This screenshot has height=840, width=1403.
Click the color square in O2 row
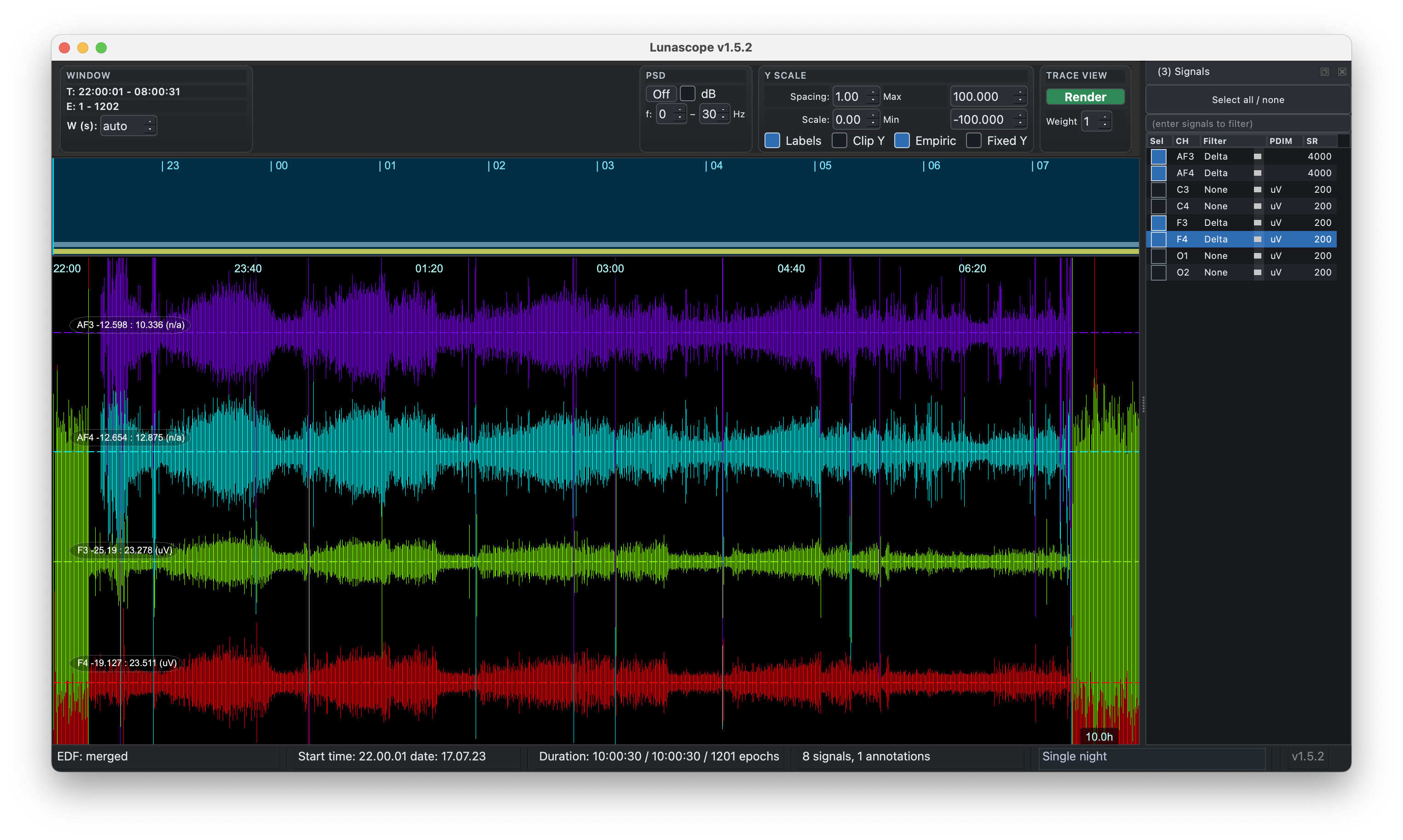1257,273
